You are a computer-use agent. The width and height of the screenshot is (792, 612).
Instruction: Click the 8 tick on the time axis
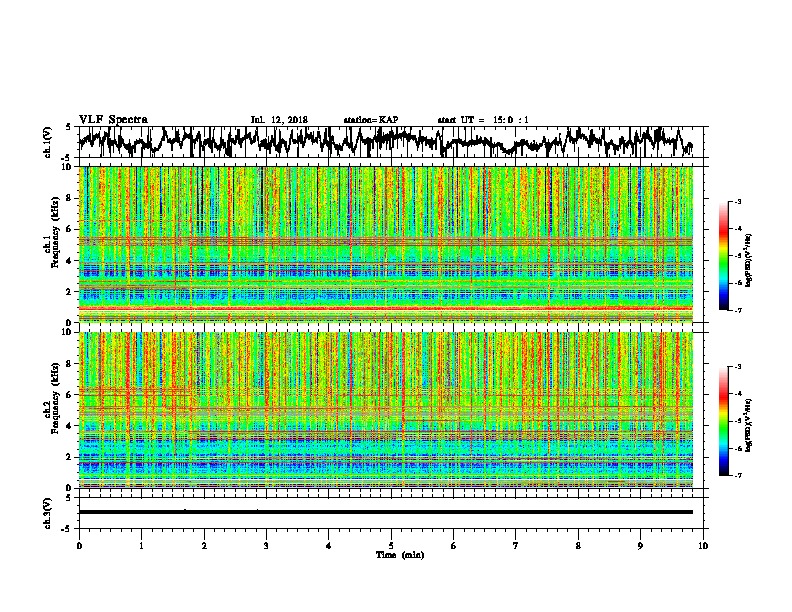tap(578, 546)
